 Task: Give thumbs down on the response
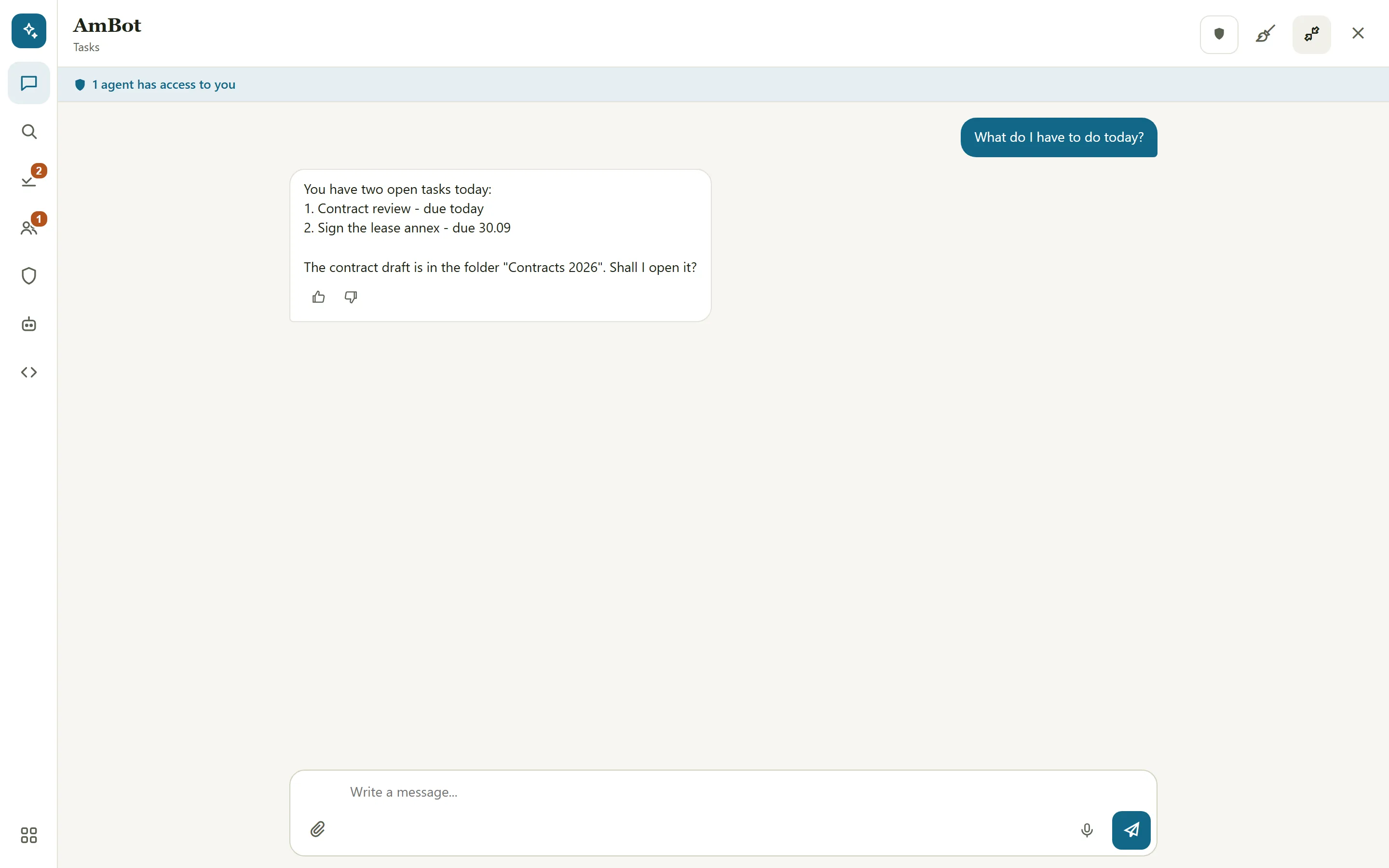point(351,297)
